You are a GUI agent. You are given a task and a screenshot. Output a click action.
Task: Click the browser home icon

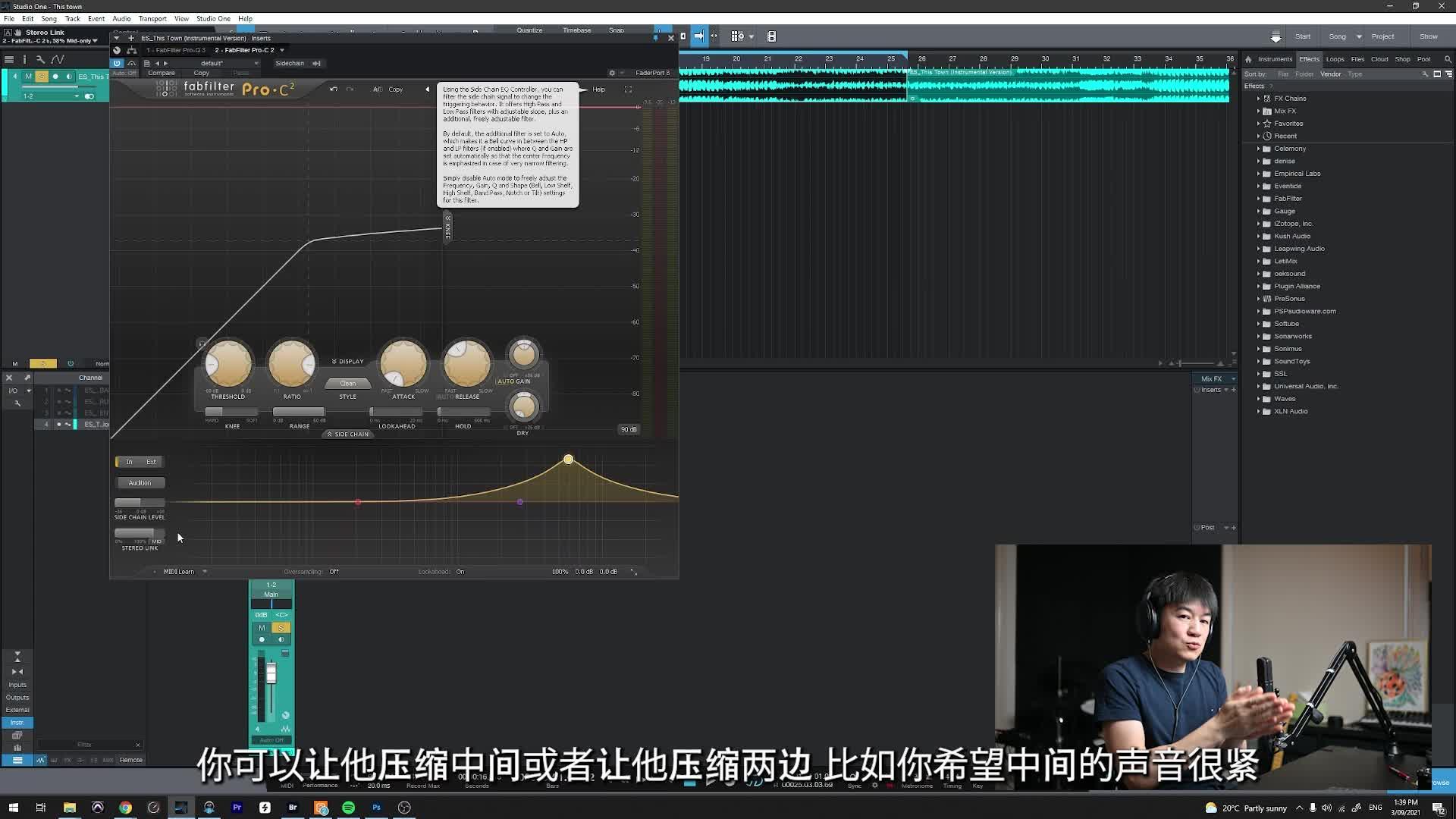pos(1248,59)
